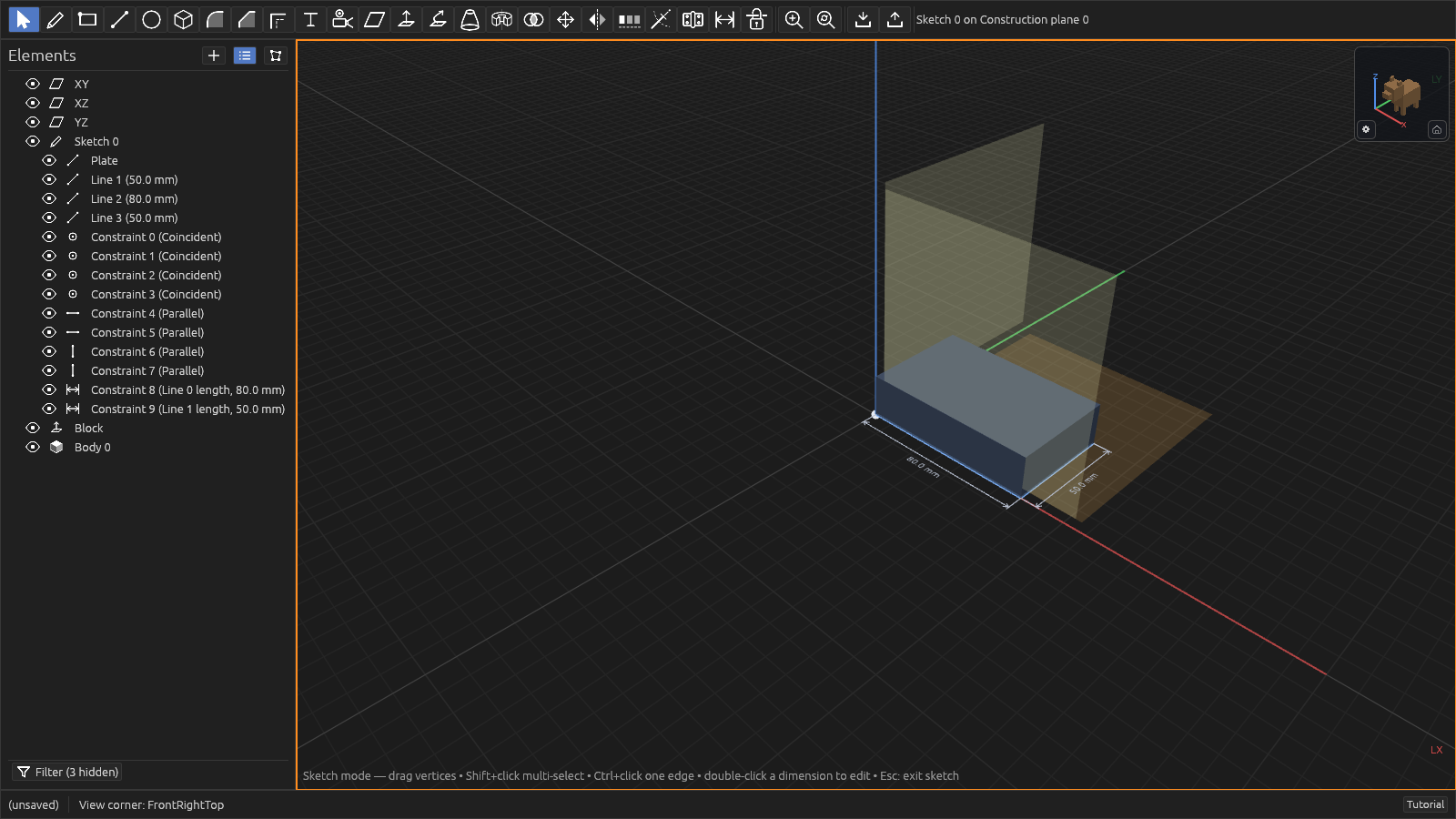
Task: Click the export upload arrow icon
Action: tap(895, 19)
